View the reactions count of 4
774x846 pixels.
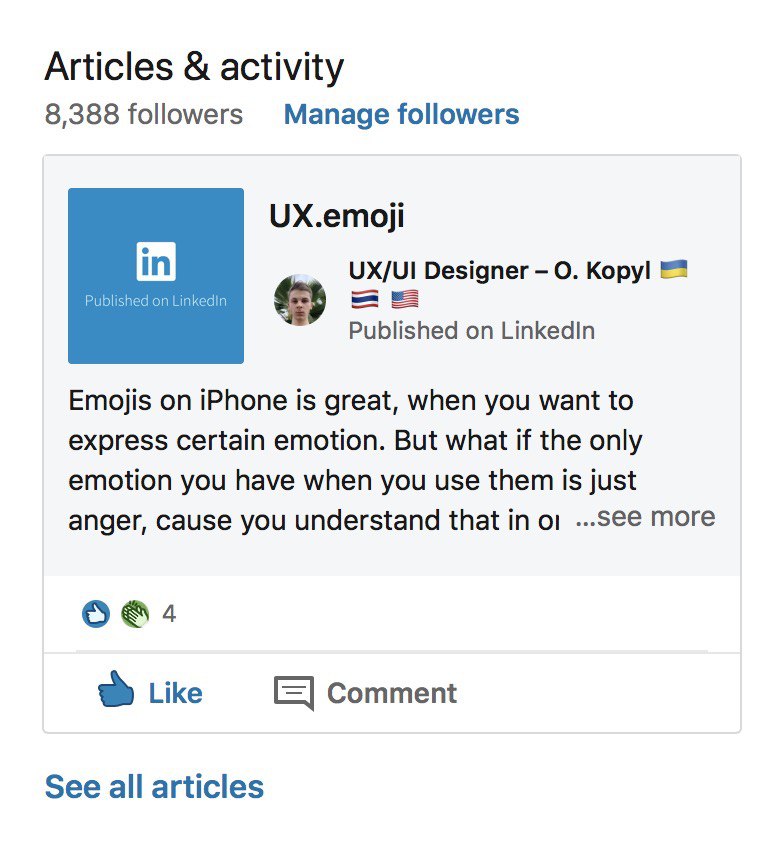pyautogui.click(x=169, y=614)
